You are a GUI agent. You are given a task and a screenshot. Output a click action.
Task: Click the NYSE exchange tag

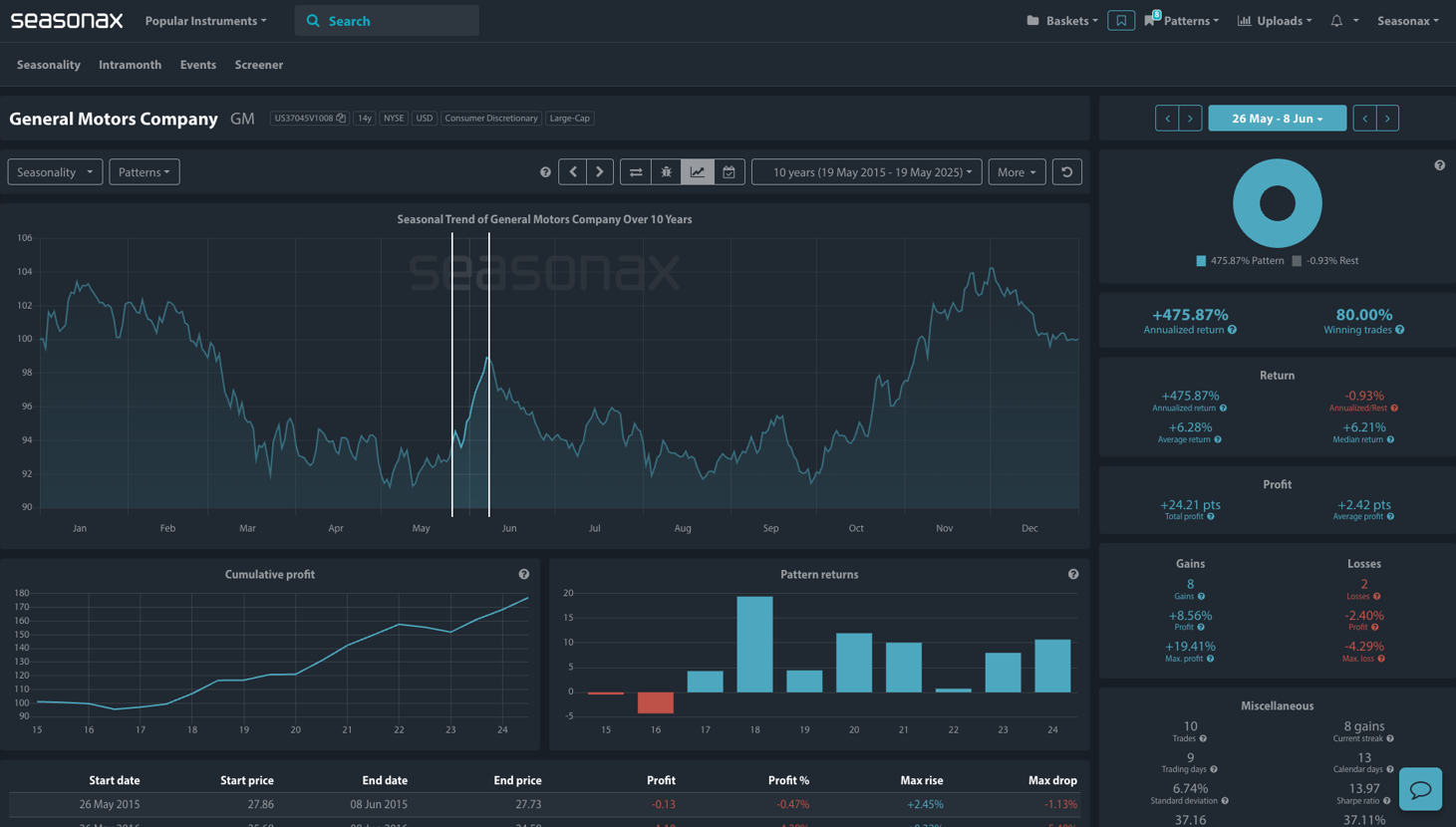click(394, 118)
